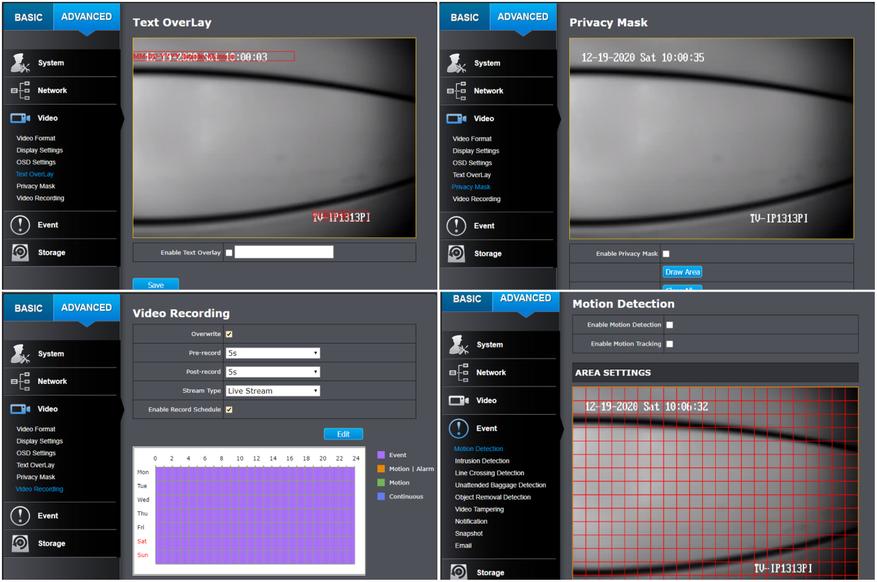
Task: Open the Pre-record duration dropdown
Action: [273, 353]
